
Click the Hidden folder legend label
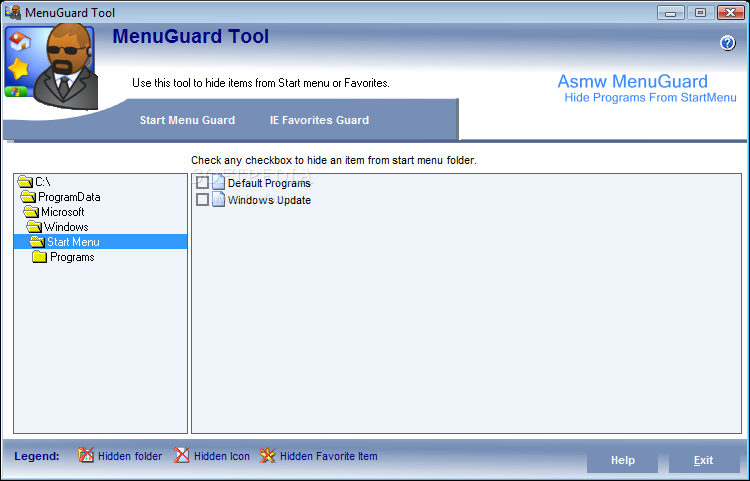pos(130,456)
